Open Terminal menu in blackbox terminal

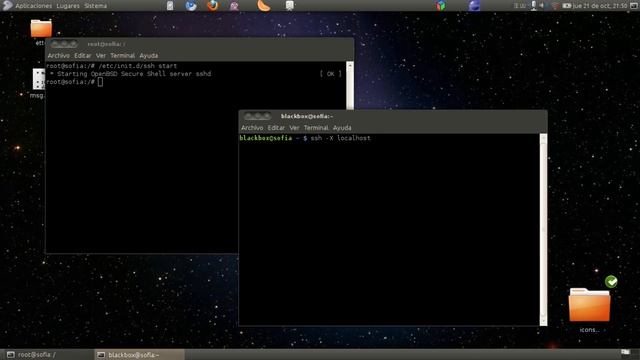[x=316, y=128]
